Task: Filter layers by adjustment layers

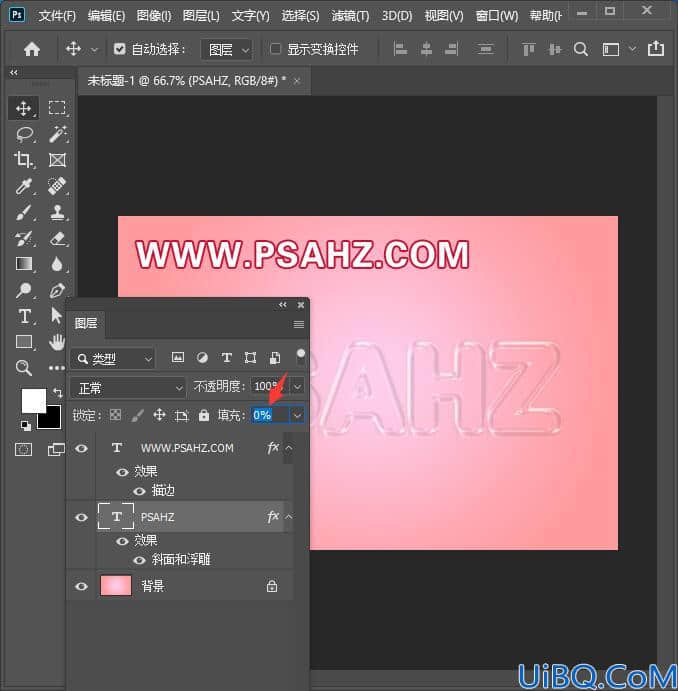Action: tap(202, 358)
